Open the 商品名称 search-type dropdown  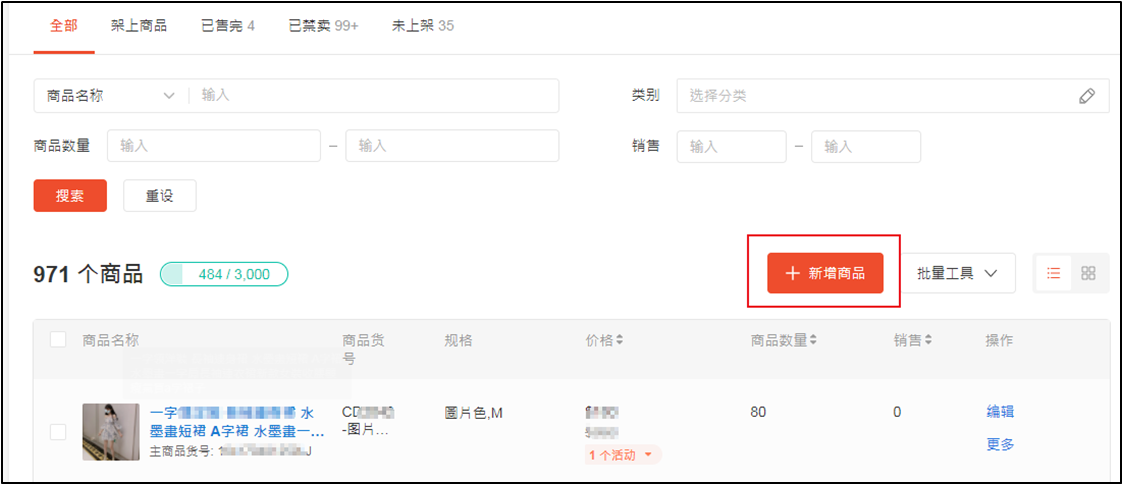[111, 96]
